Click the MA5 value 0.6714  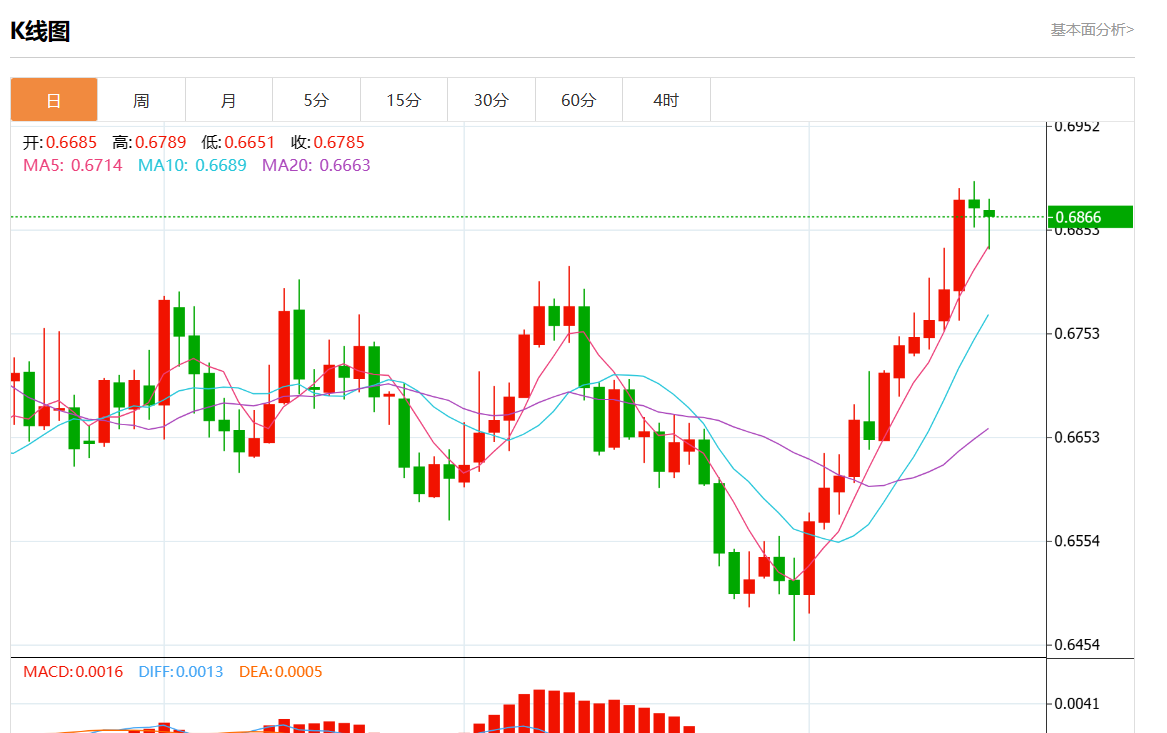97,165
